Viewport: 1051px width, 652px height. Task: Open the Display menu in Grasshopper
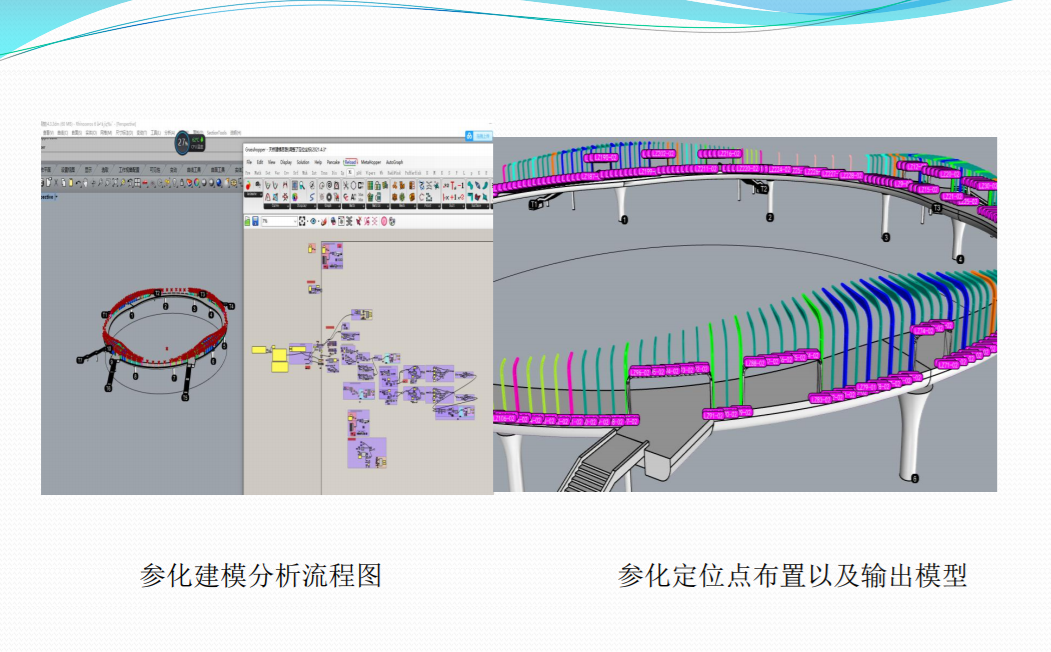point(286,162)
